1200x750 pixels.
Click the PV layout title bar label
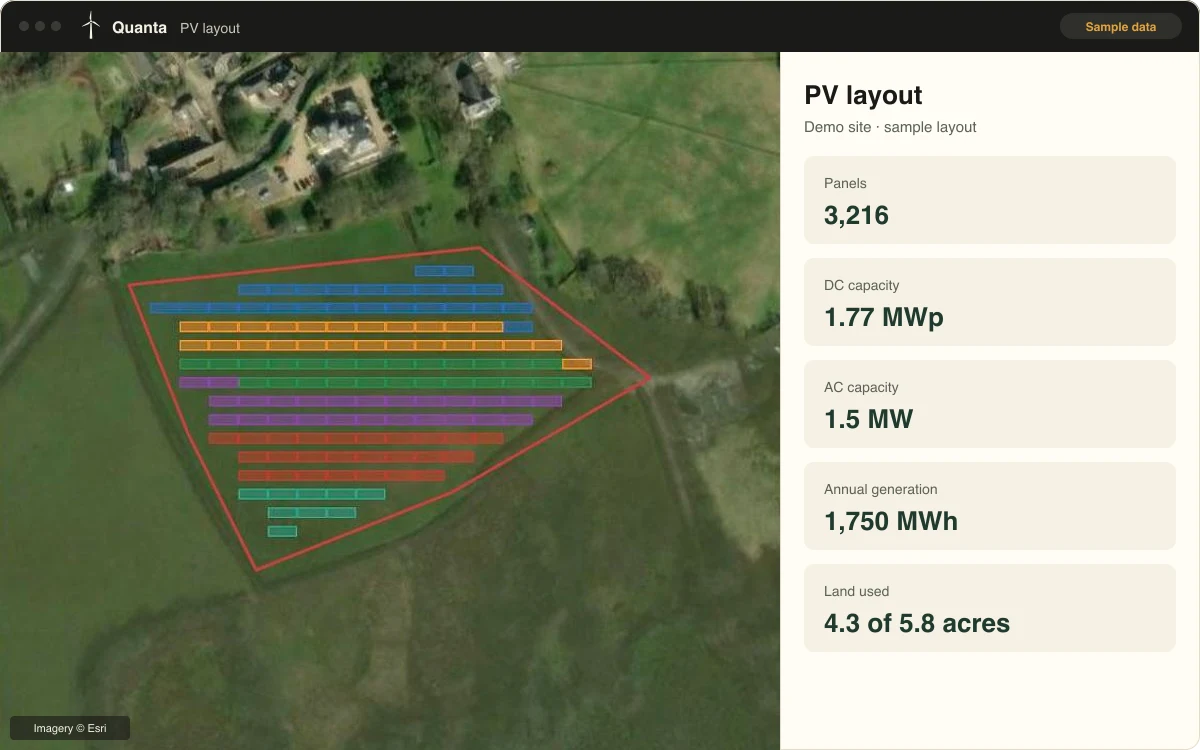(210, 28)
